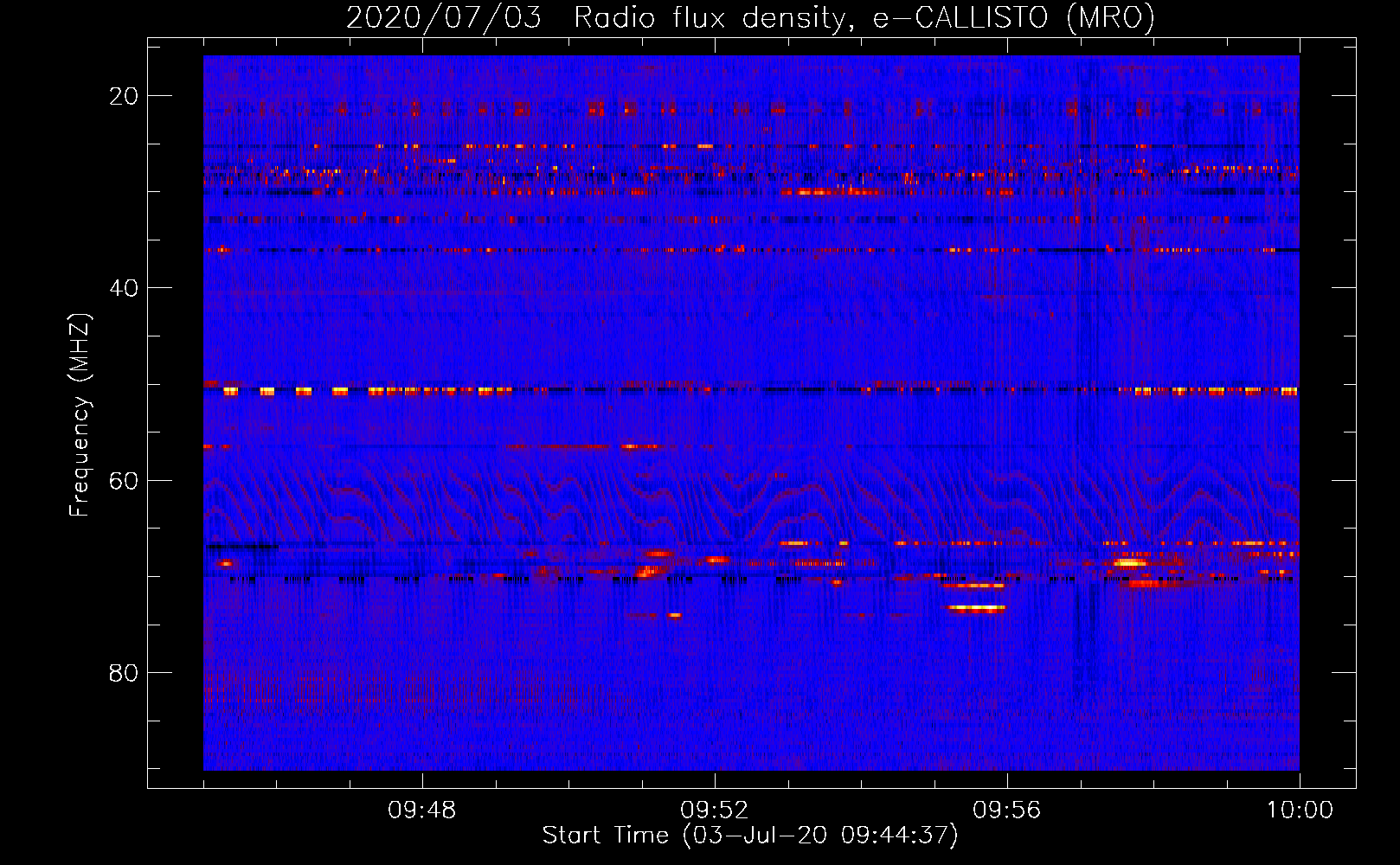1400x865 pixels.
Task: Click the 40 frequency tick label
Action: point(124,288)
